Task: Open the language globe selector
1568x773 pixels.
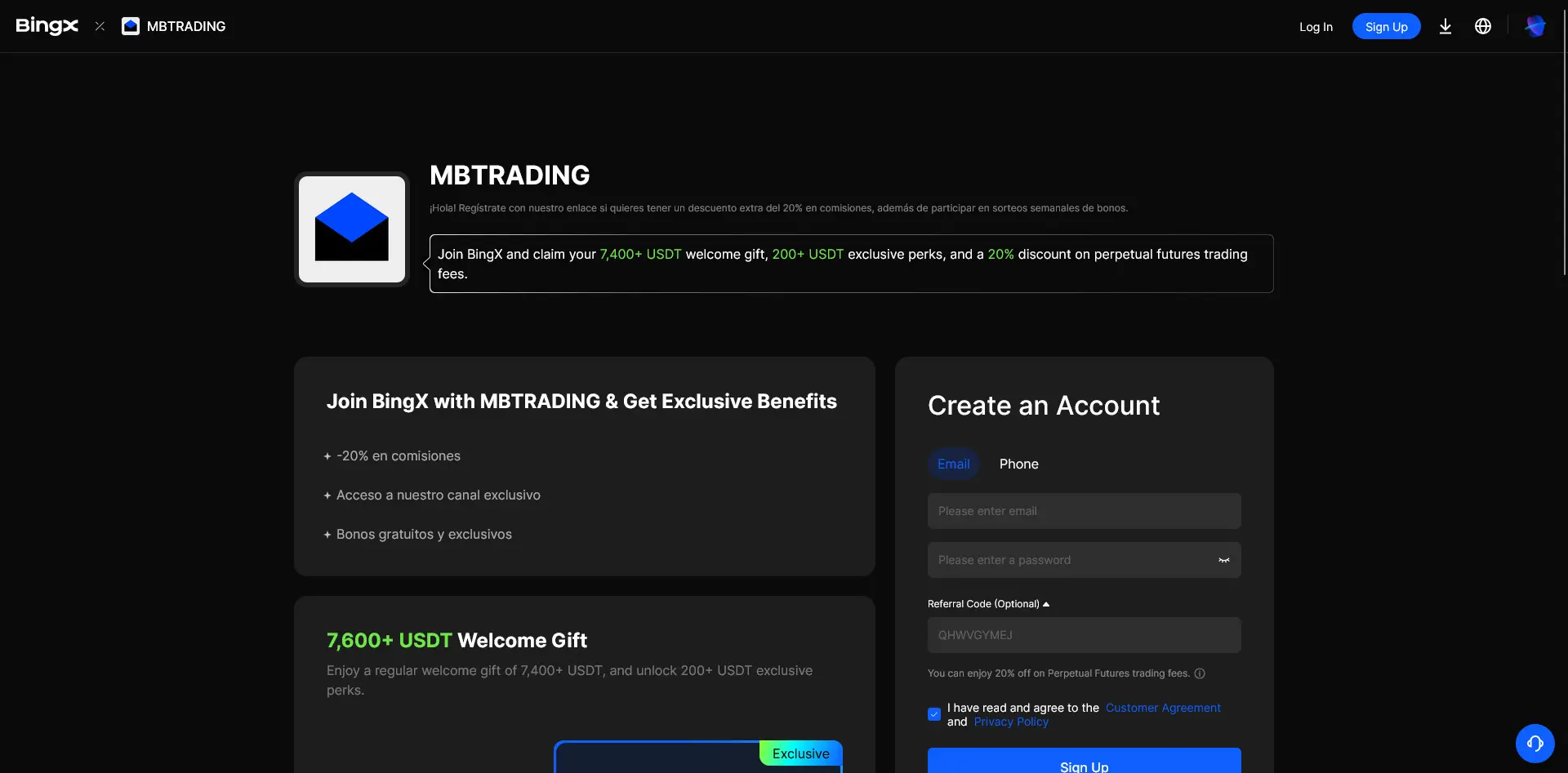Action: 1482,26
